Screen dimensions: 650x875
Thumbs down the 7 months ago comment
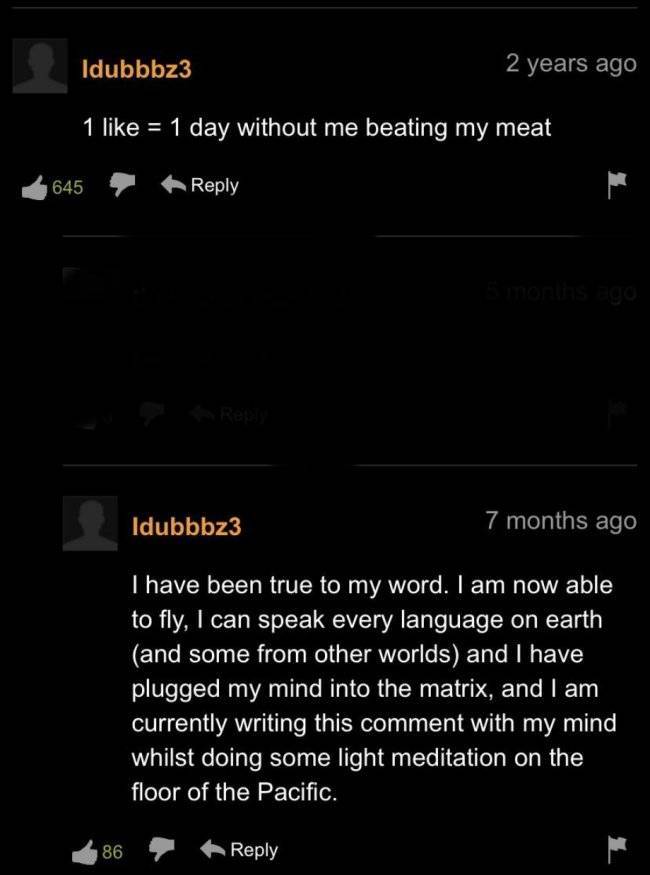[160, 848]
